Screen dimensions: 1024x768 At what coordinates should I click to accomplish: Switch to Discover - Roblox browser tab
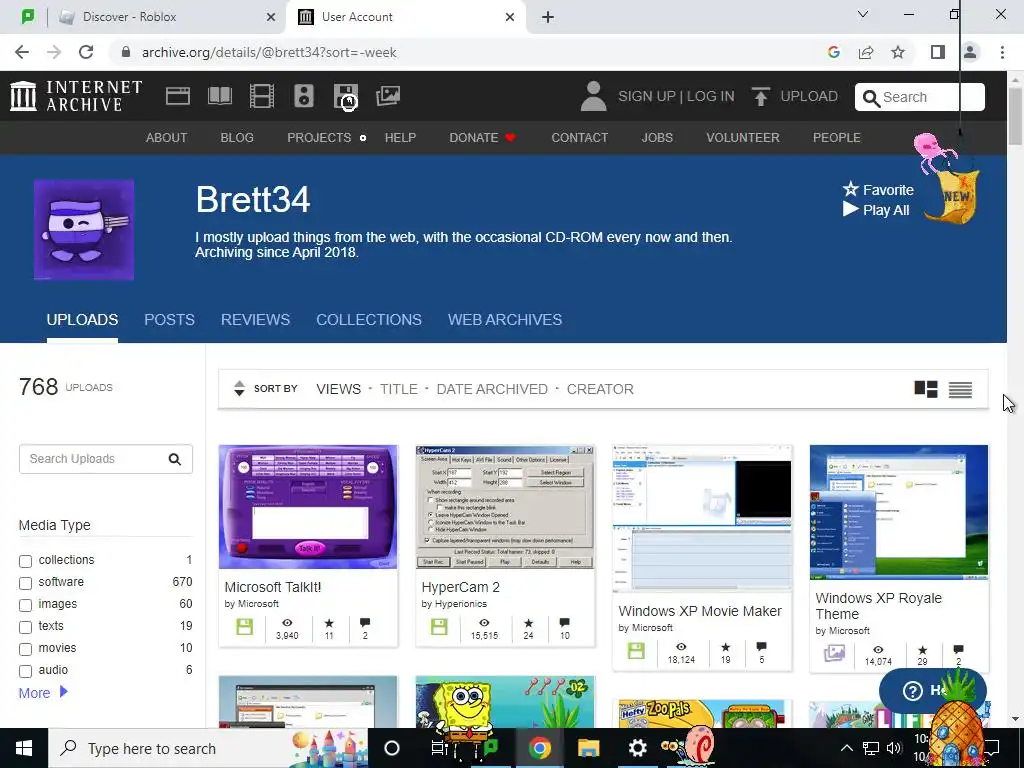(x=167, y=17)
